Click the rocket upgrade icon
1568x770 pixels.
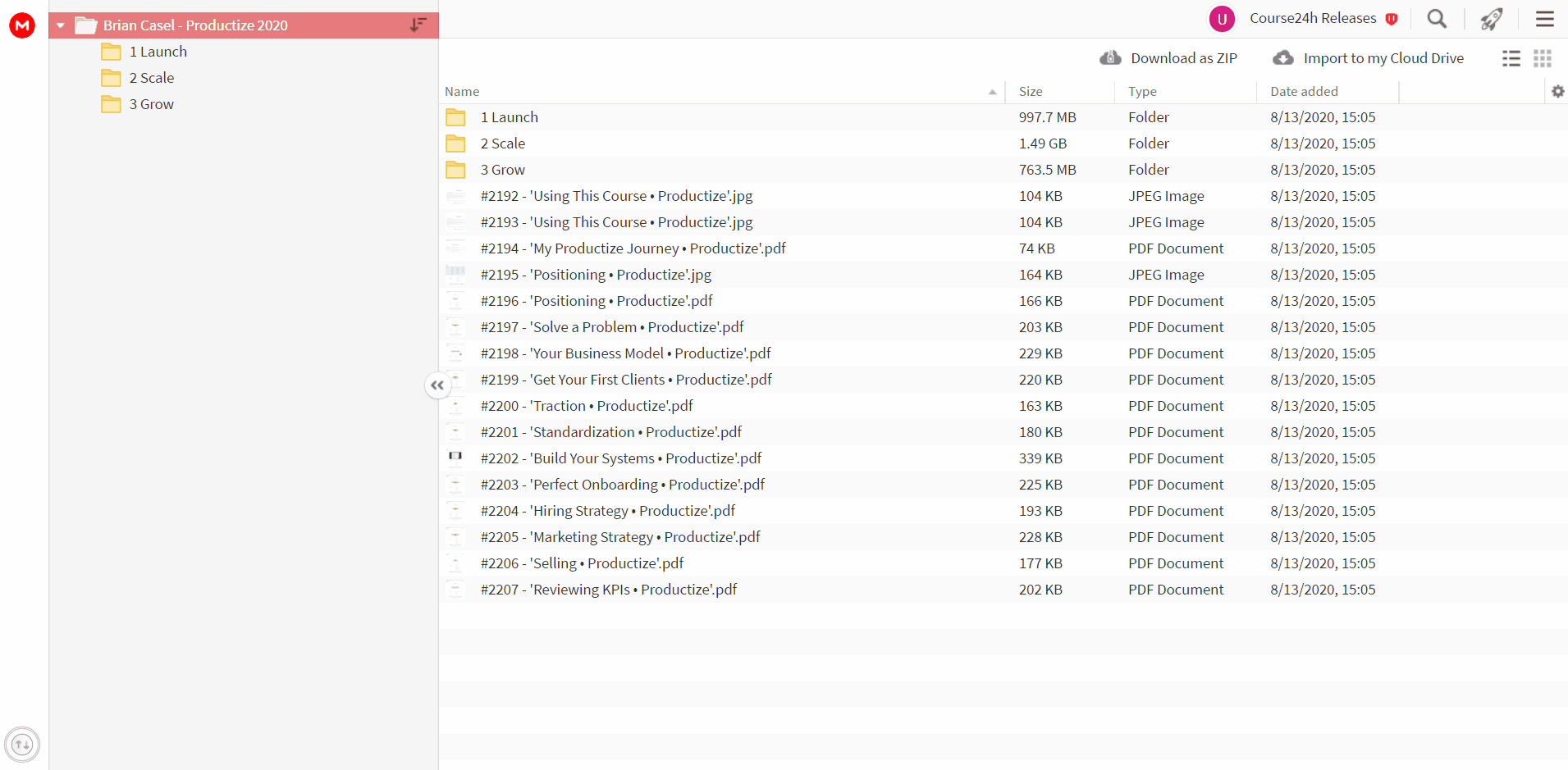pos(1492,19)
